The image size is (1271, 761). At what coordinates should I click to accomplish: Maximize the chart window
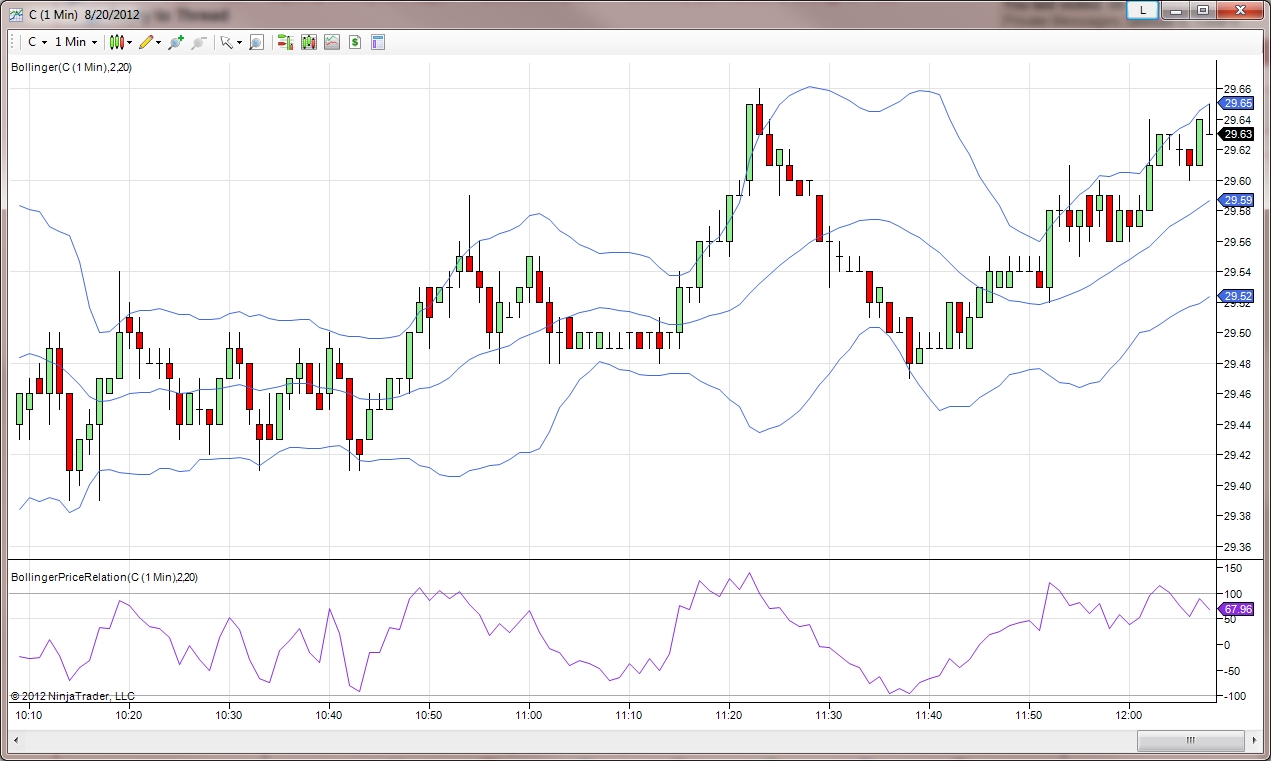pos(1203,10)
